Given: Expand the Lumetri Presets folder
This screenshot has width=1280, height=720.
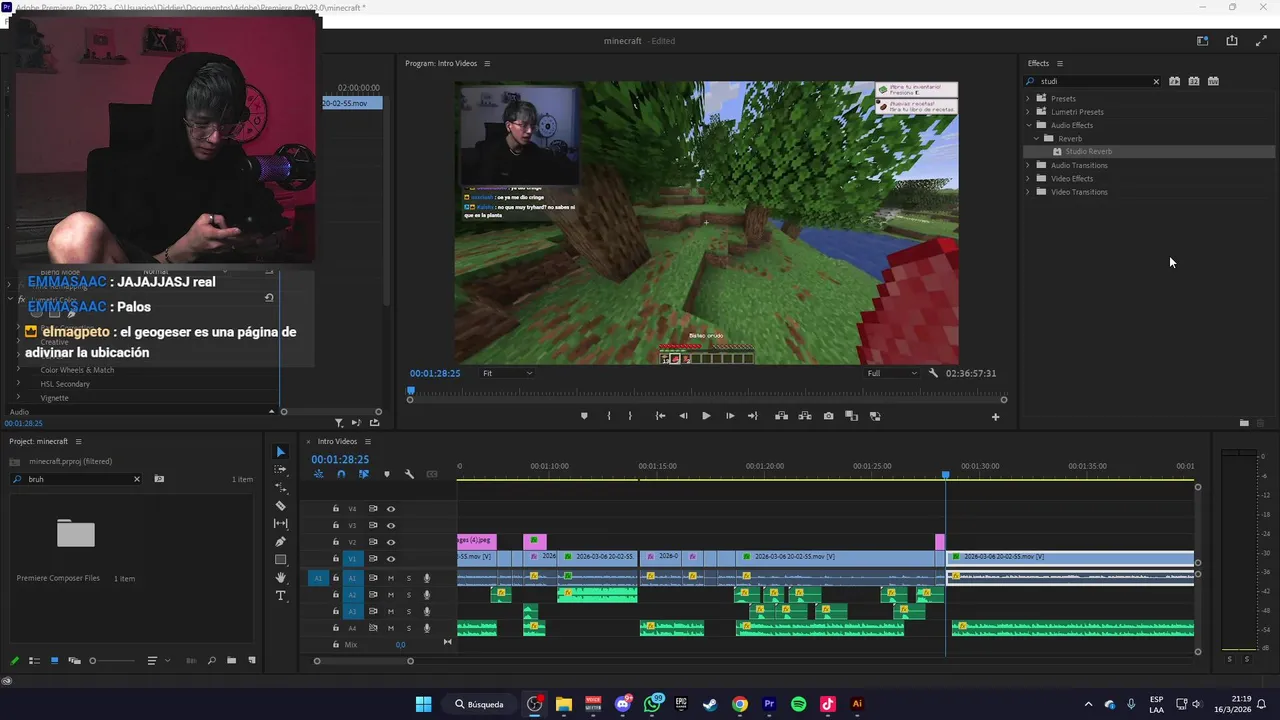Looking at the screenshot, I should [x=1028, y=112].
